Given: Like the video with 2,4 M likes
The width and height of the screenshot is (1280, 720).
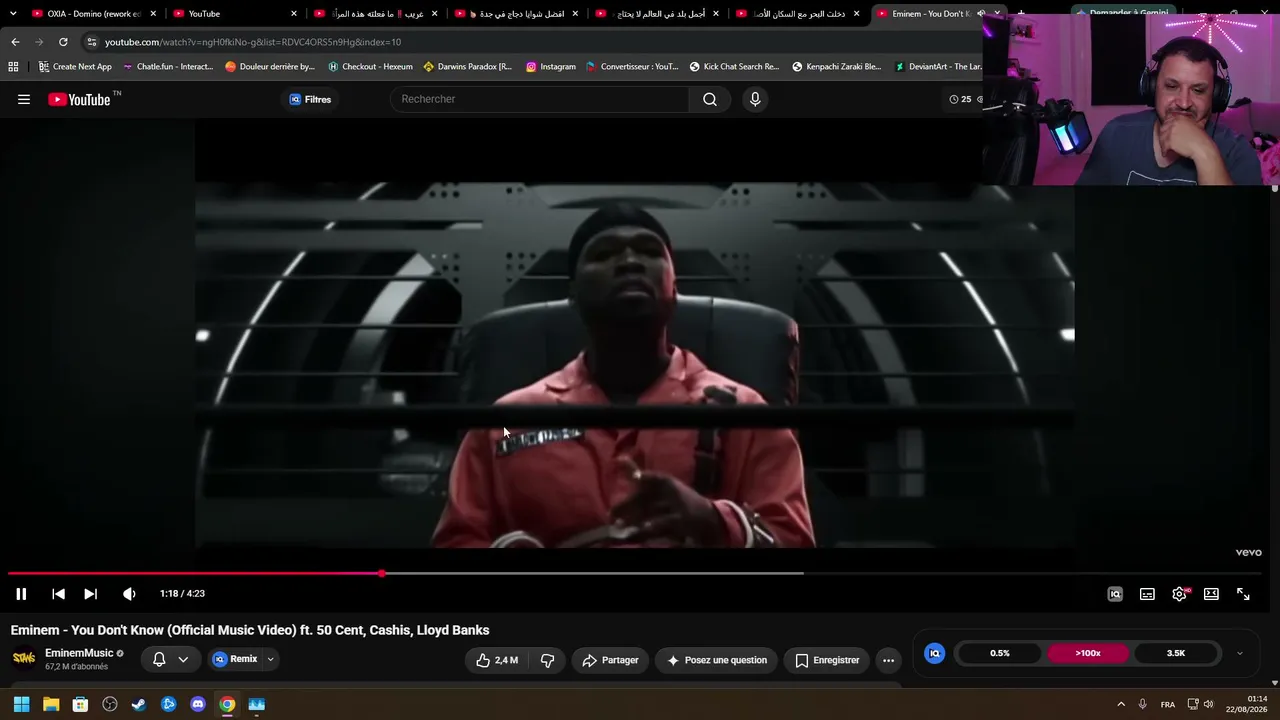Looking at the screenshot, I should (x=497, y=660).
